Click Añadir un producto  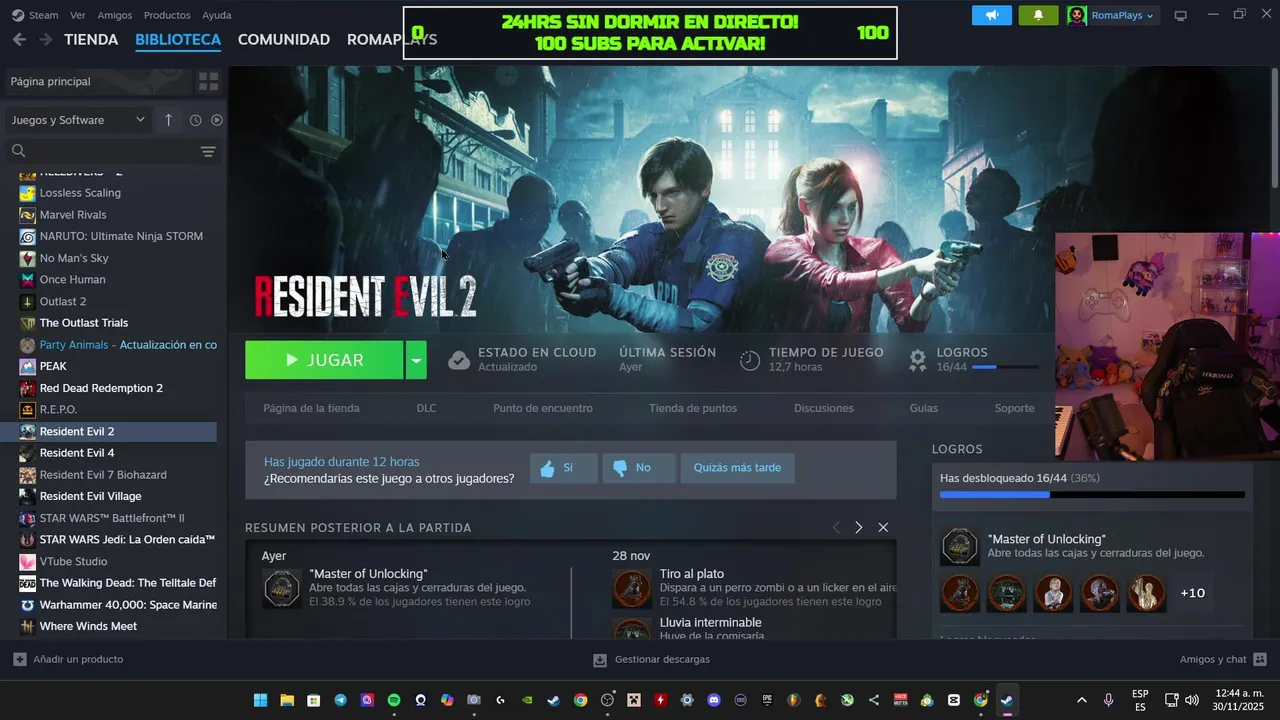[68, 659]
